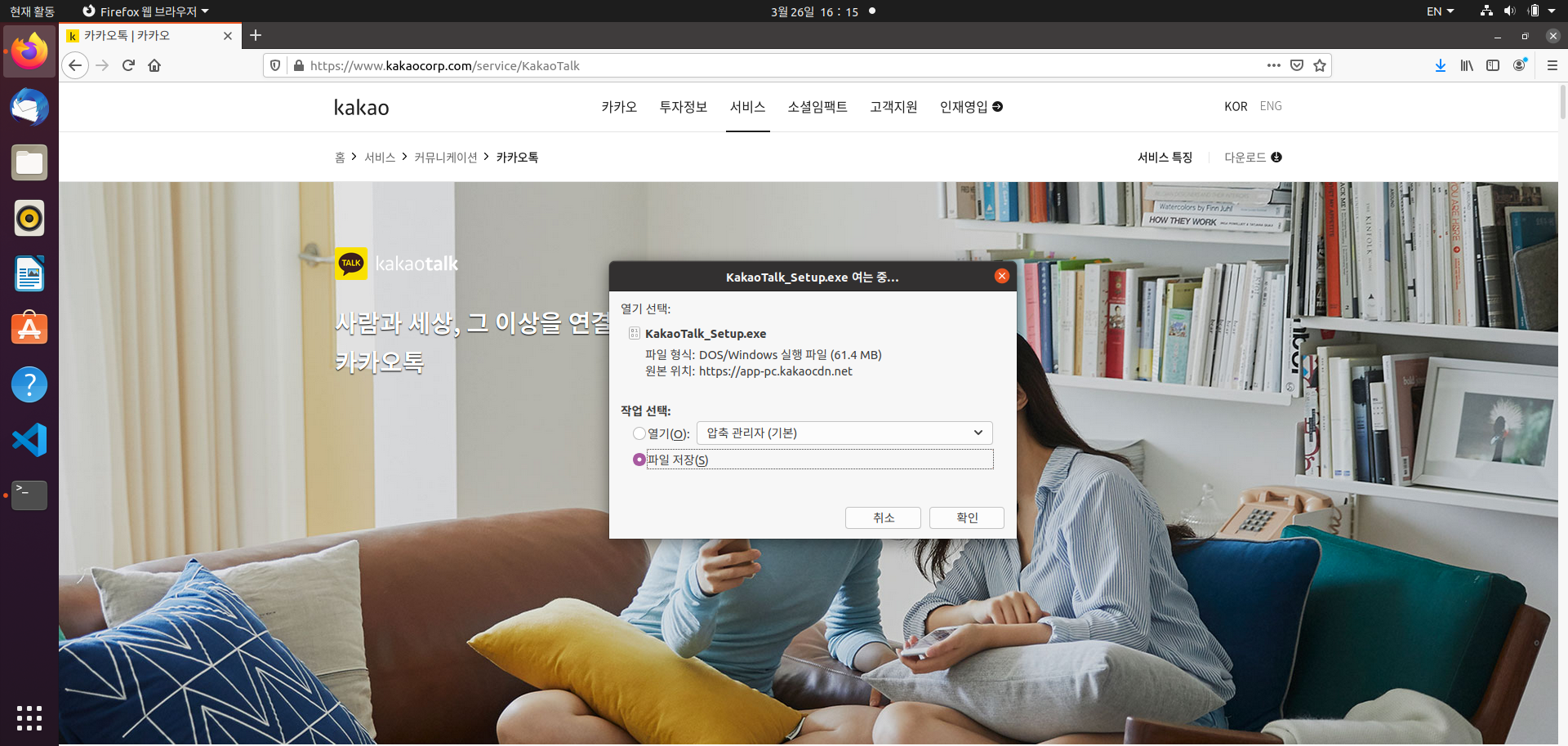Click the kakao logo

[361, 107]
